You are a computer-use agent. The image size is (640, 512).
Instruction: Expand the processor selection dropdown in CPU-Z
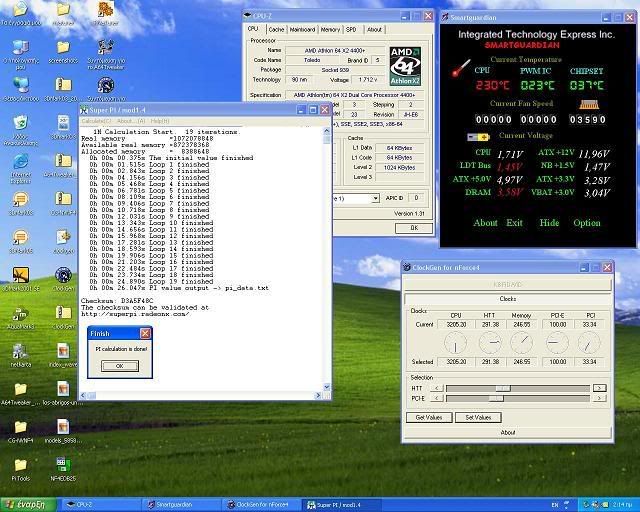tap(375, 198)
